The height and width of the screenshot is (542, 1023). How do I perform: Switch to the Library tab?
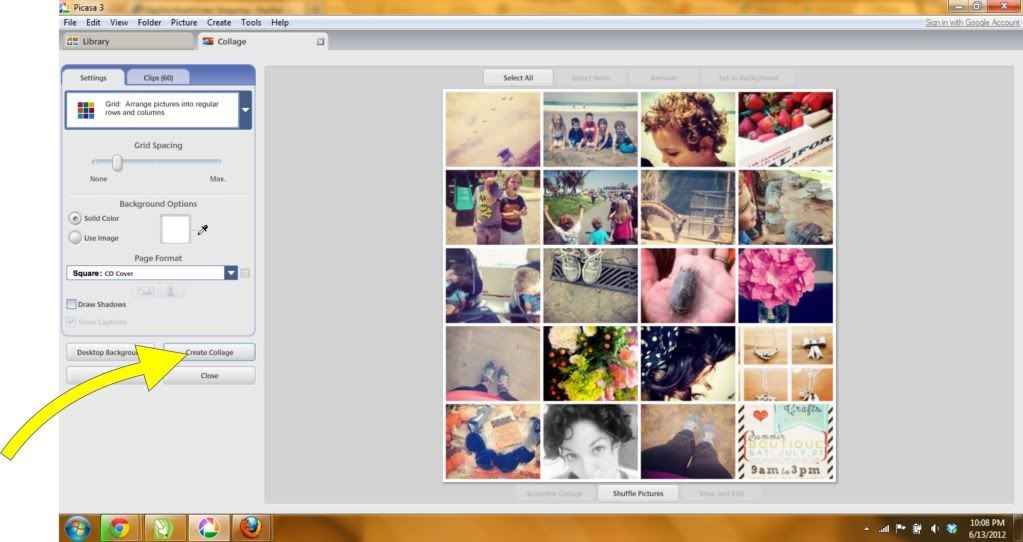pos(129,41)
